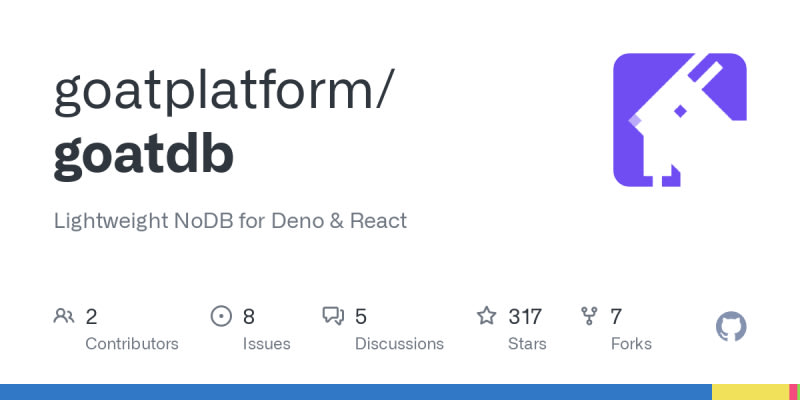The image size is (800, 400).
Task: Click the GitHub Octocat logo
Action: tap(732, 327)
